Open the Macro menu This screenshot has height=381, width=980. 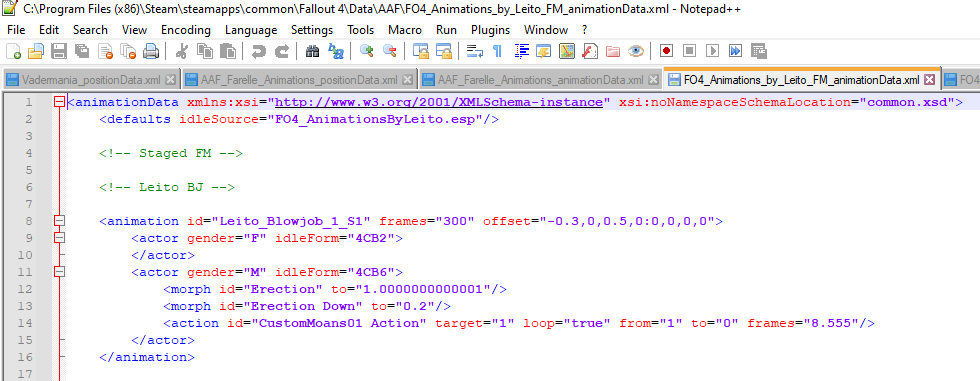coord(405,30)
